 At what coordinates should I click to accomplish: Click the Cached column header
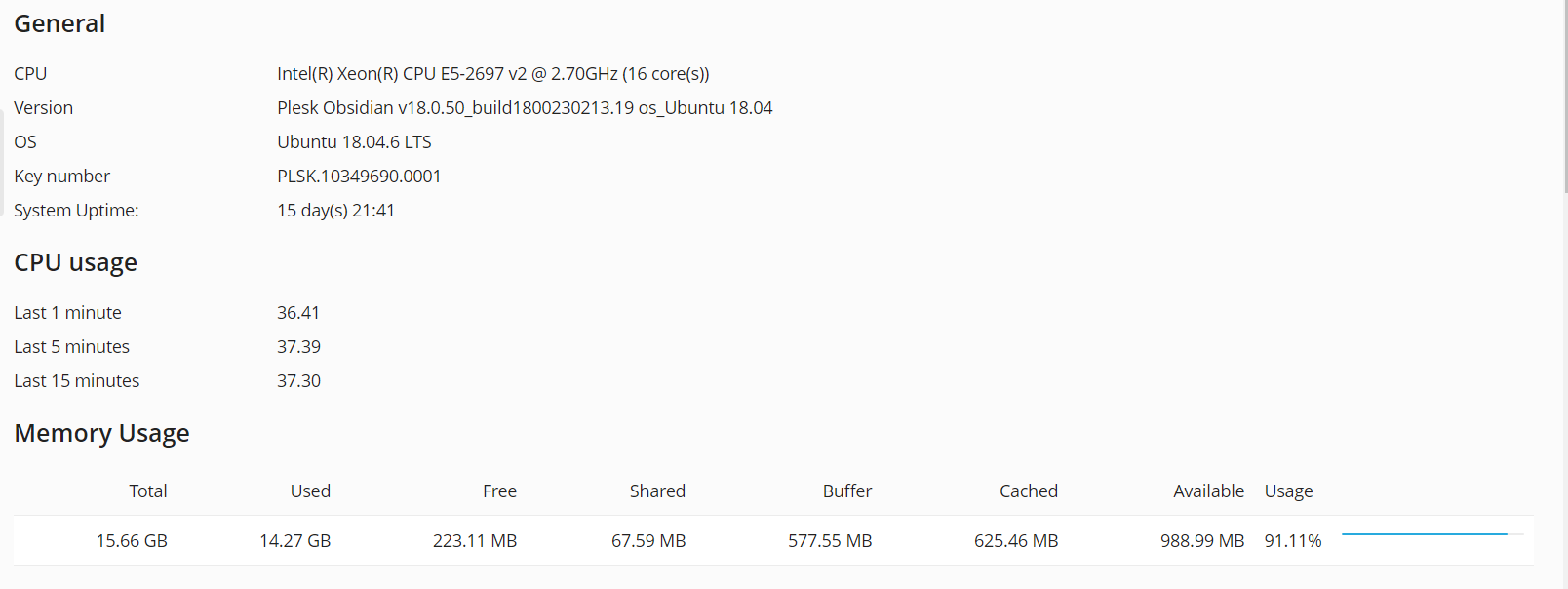pos(1029,491)
